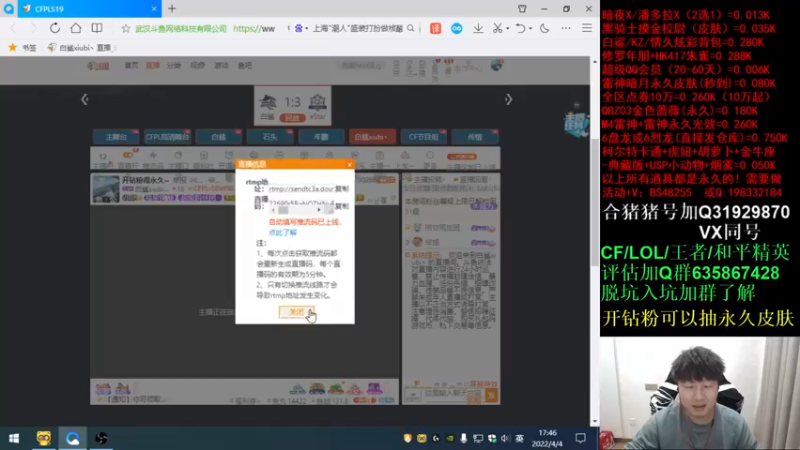This screenshot has width=800, height=450.
Task: Open the three-dots more tools menu
Action: 566,29
